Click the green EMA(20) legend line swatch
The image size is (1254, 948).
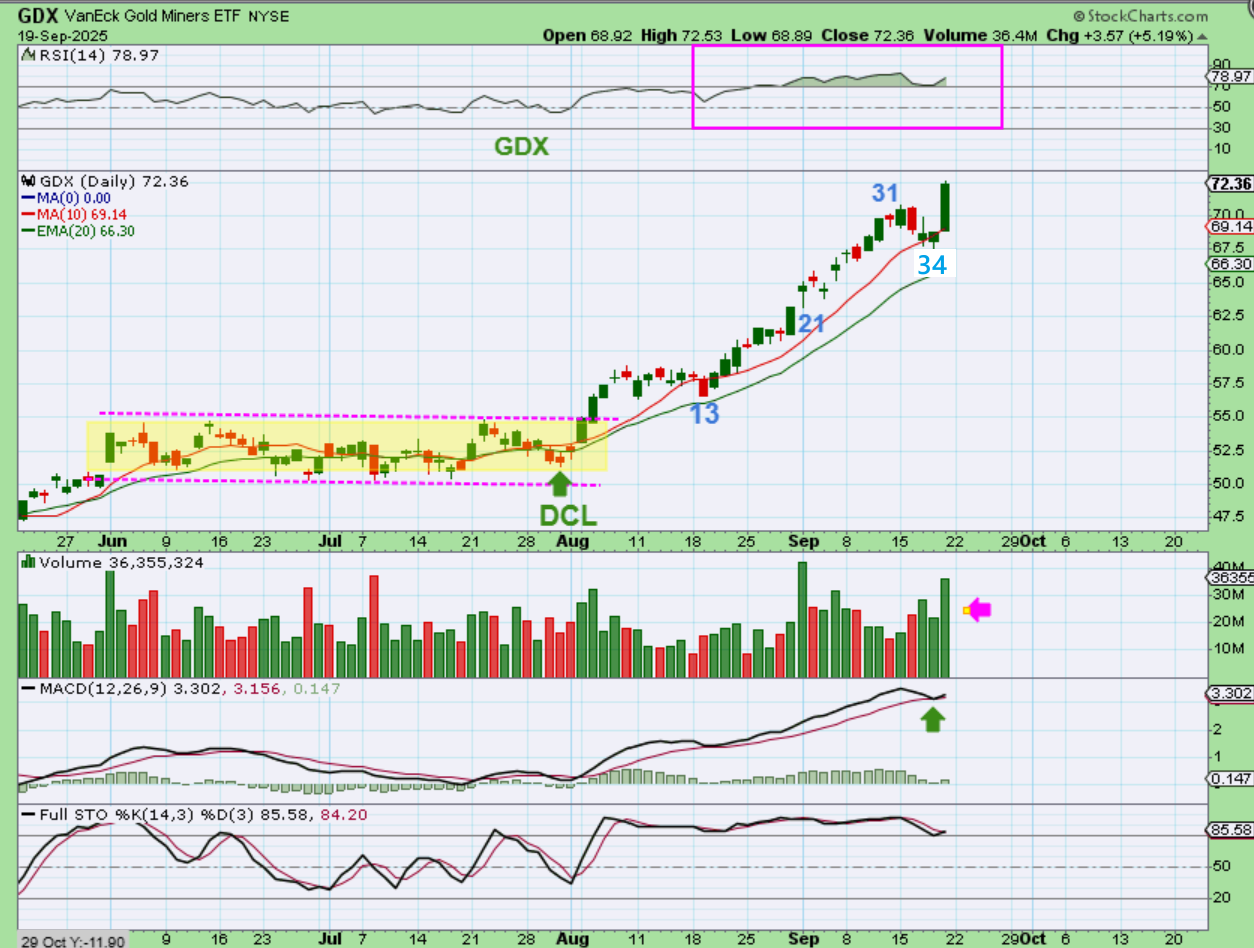coord(28,231)
